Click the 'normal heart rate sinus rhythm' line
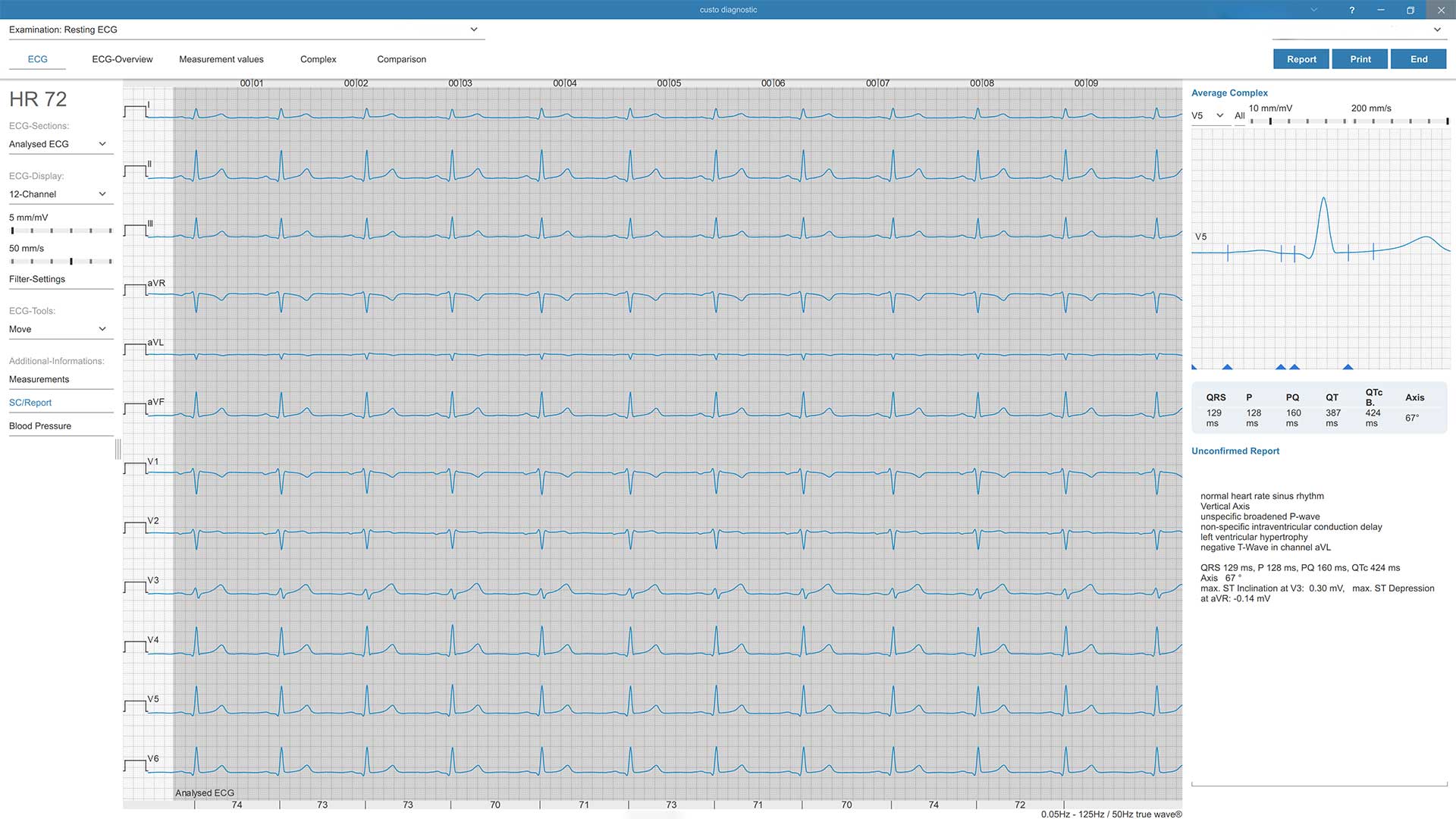1456x819 pixels. coord(1262,496)
